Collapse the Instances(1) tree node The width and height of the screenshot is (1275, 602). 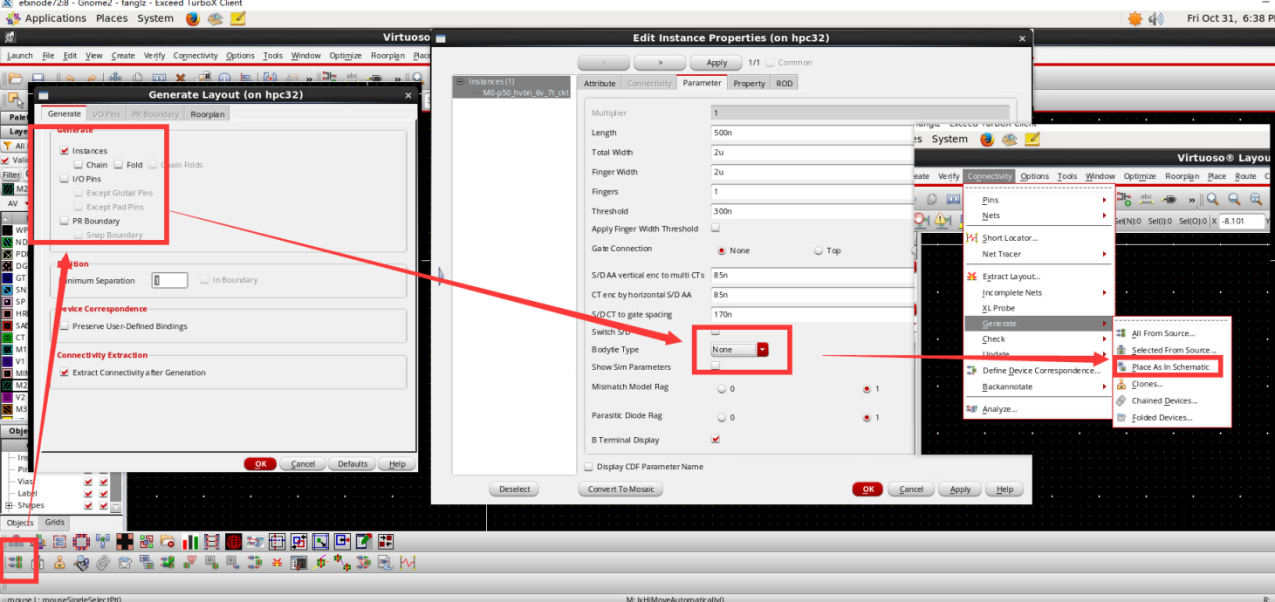[461, 82]
